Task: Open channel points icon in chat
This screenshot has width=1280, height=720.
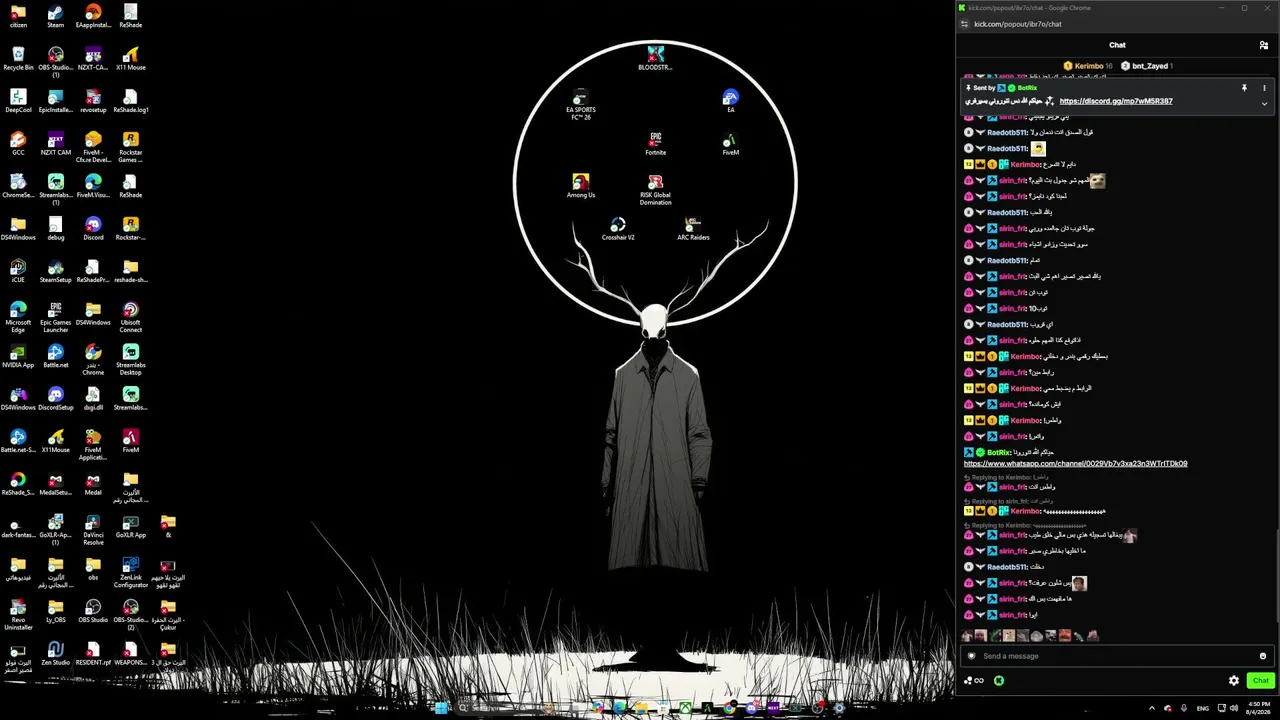Action: [x=974, y=681]
